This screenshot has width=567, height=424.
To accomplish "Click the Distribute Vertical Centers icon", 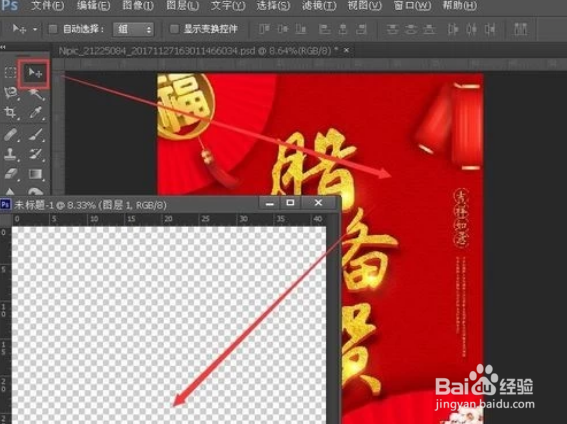I will click(411, 29).
